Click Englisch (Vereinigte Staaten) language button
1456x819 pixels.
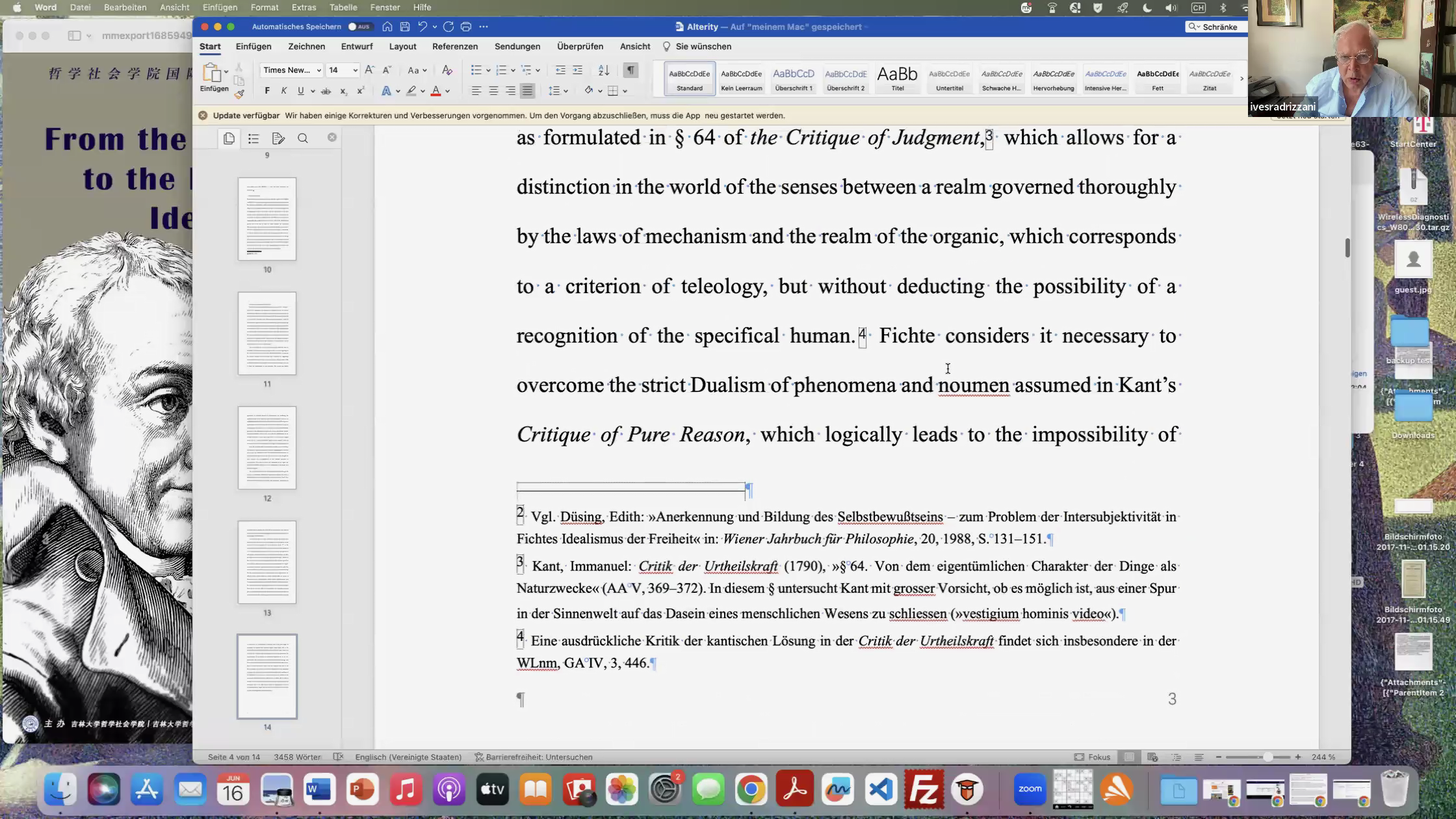pyautogui.click(x=408, y=757)
